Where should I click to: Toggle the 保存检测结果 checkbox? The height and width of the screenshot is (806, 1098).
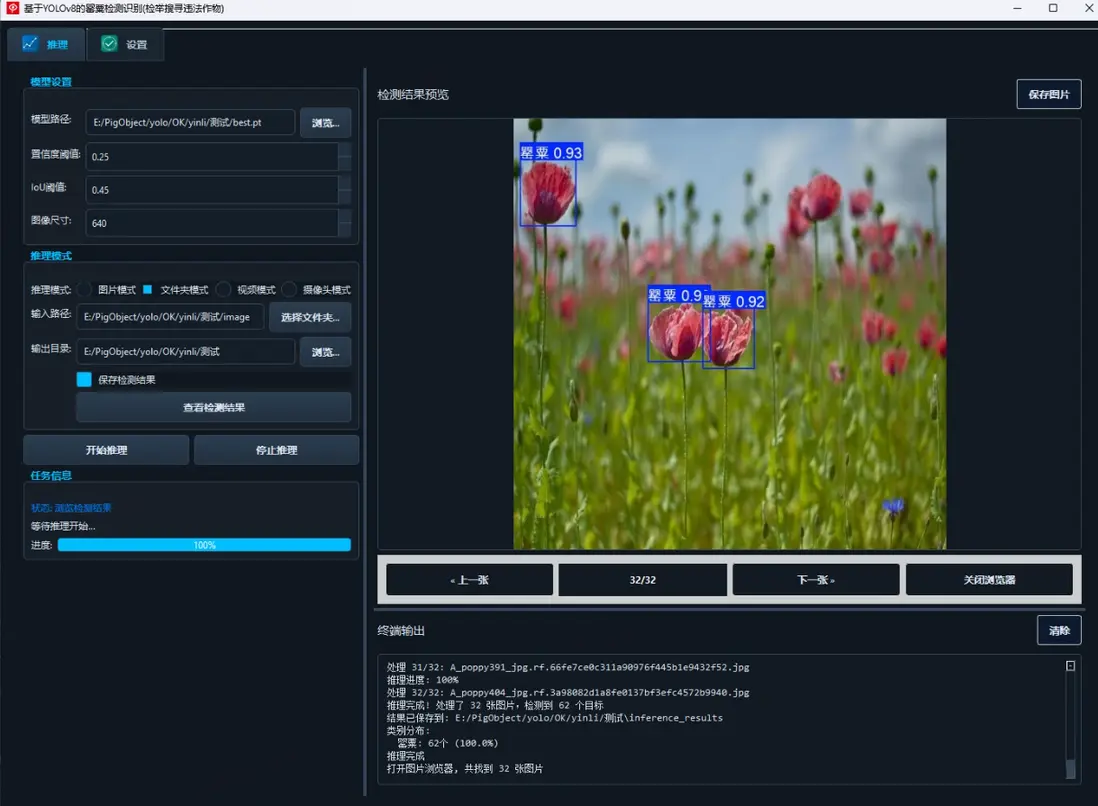pyautogui.click(x=84, y=380)
